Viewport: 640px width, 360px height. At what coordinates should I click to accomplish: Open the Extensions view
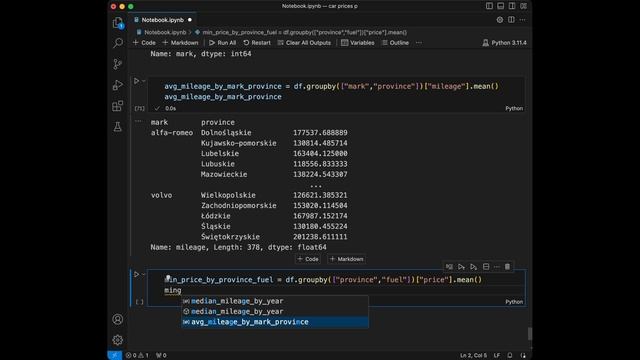coord(118,106)
